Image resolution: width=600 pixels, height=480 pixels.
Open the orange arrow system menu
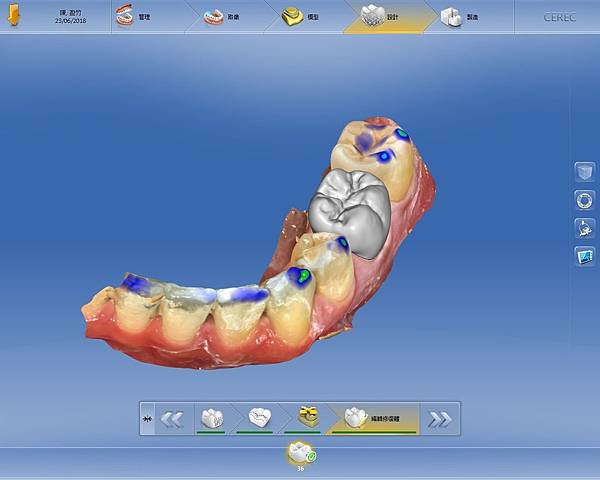[14, 16]
